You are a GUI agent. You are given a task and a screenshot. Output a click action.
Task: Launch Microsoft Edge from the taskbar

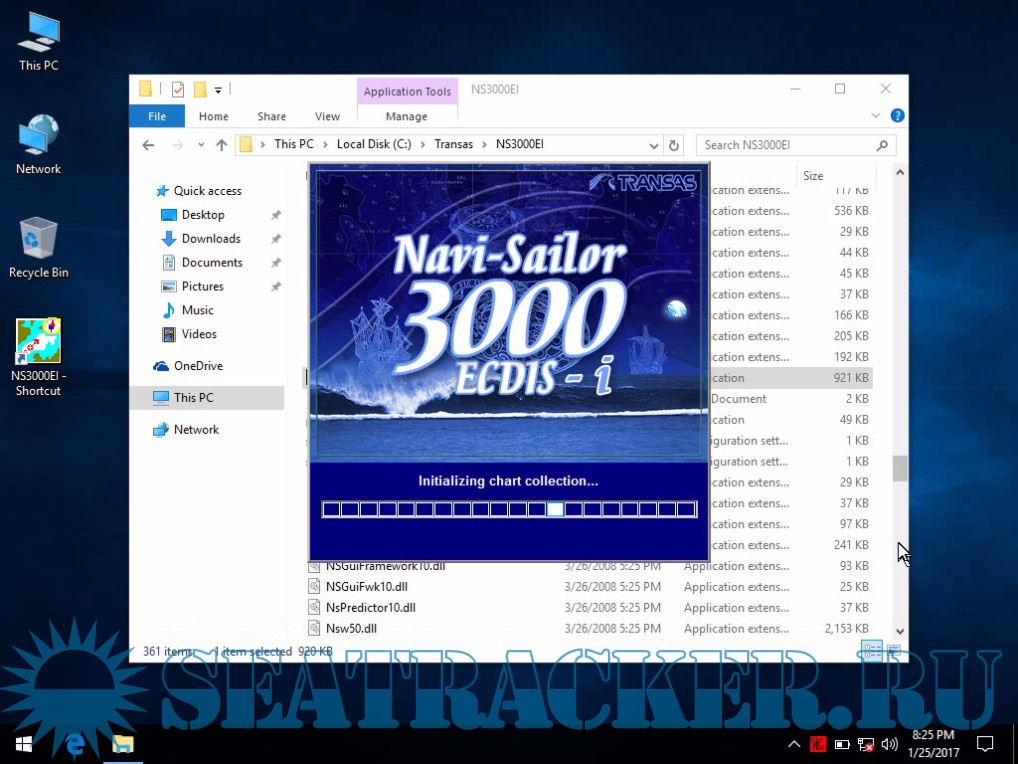tap(74, 744)
